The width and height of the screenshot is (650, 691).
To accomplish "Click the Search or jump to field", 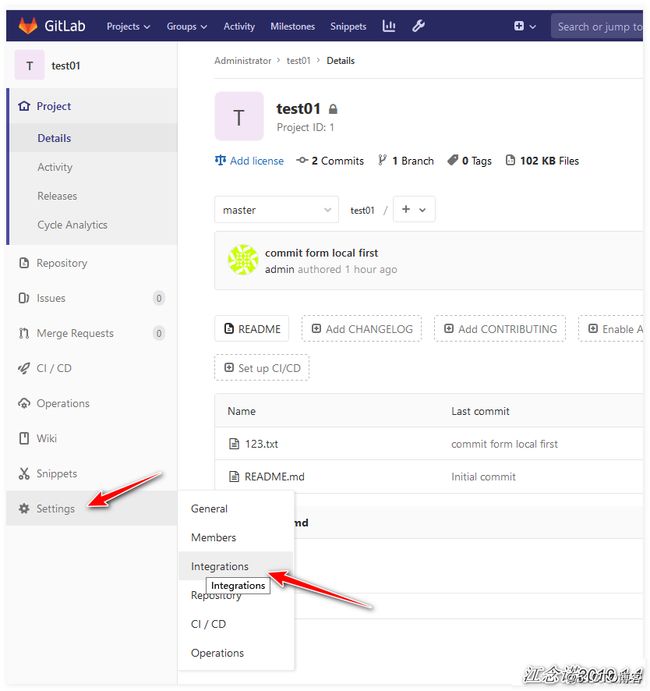I will point(597,26).
